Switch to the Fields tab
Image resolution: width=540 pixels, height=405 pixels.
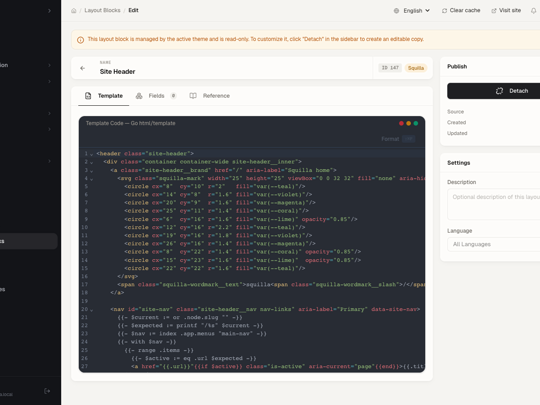click(156, 96)
